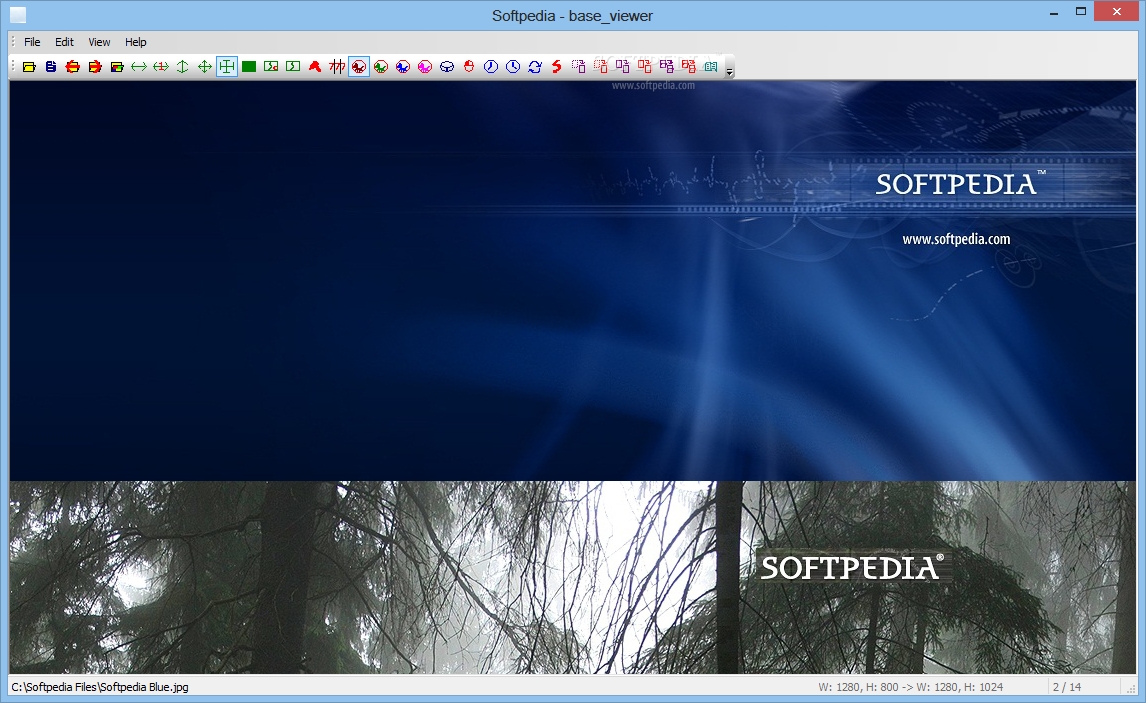Click the solid green rectangle icon
This screenshot has height=703, width=1146.
(249, 66)
